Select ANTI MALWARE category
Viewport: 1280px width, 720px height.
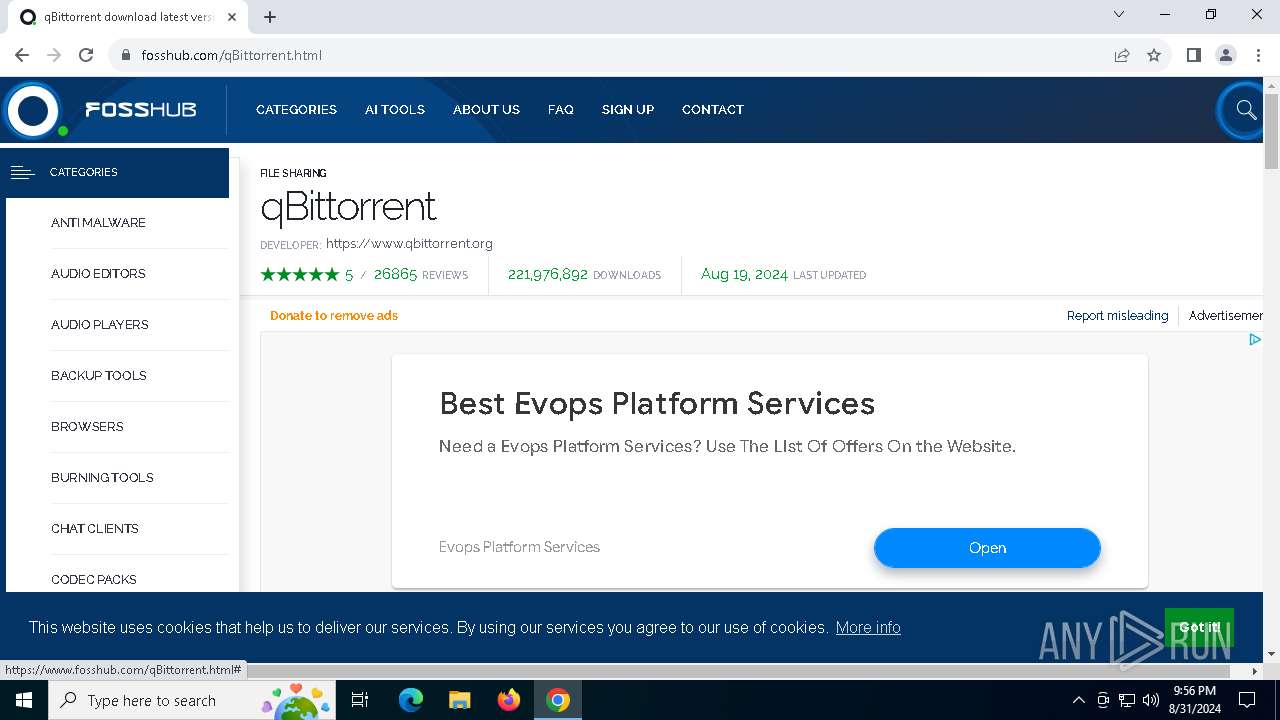pyautogui.click(x=98, y=223)
